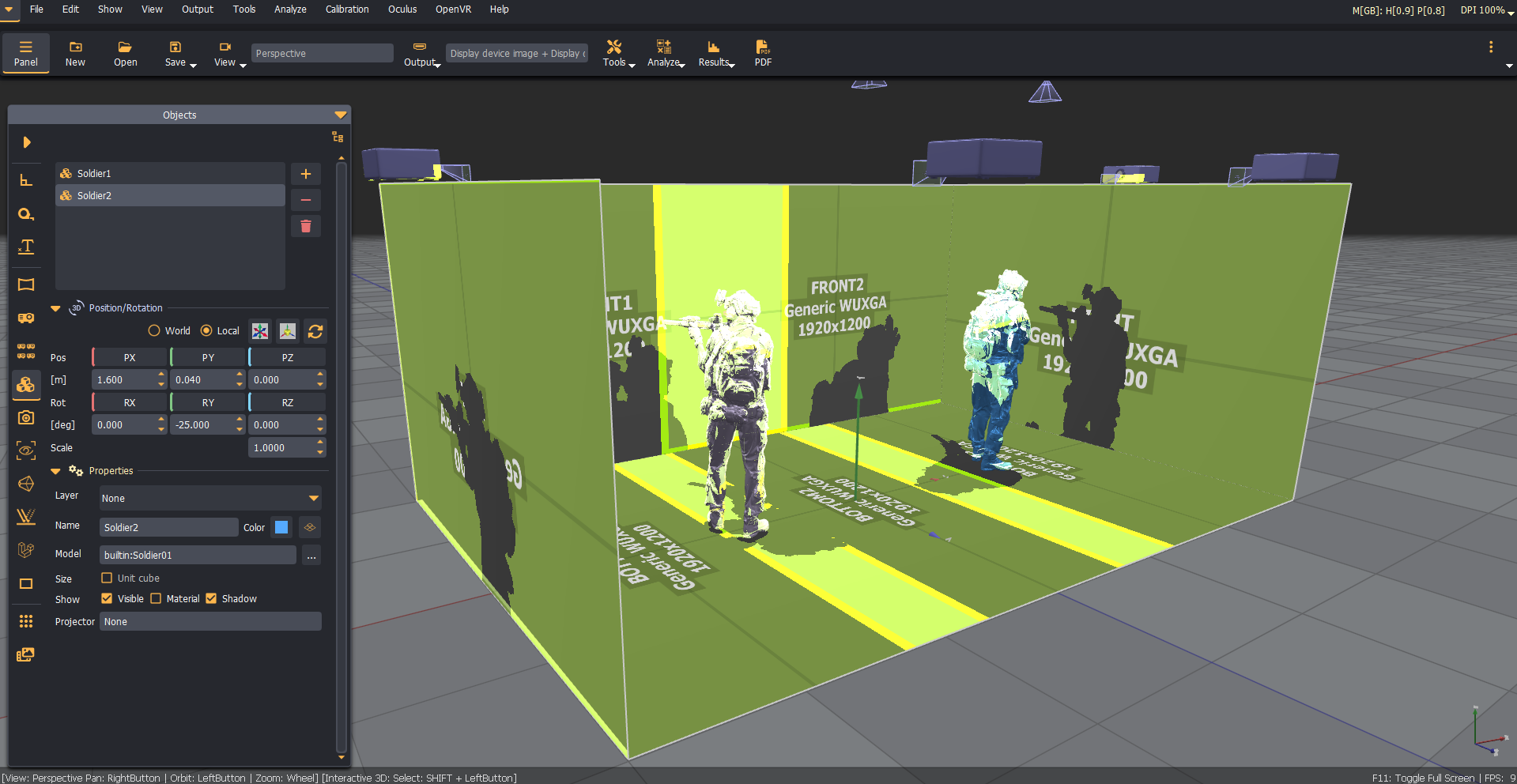Toggle the Shadow checkbox
The height and width of the screenshot is (784, 1517).
(x=211, y=598)
